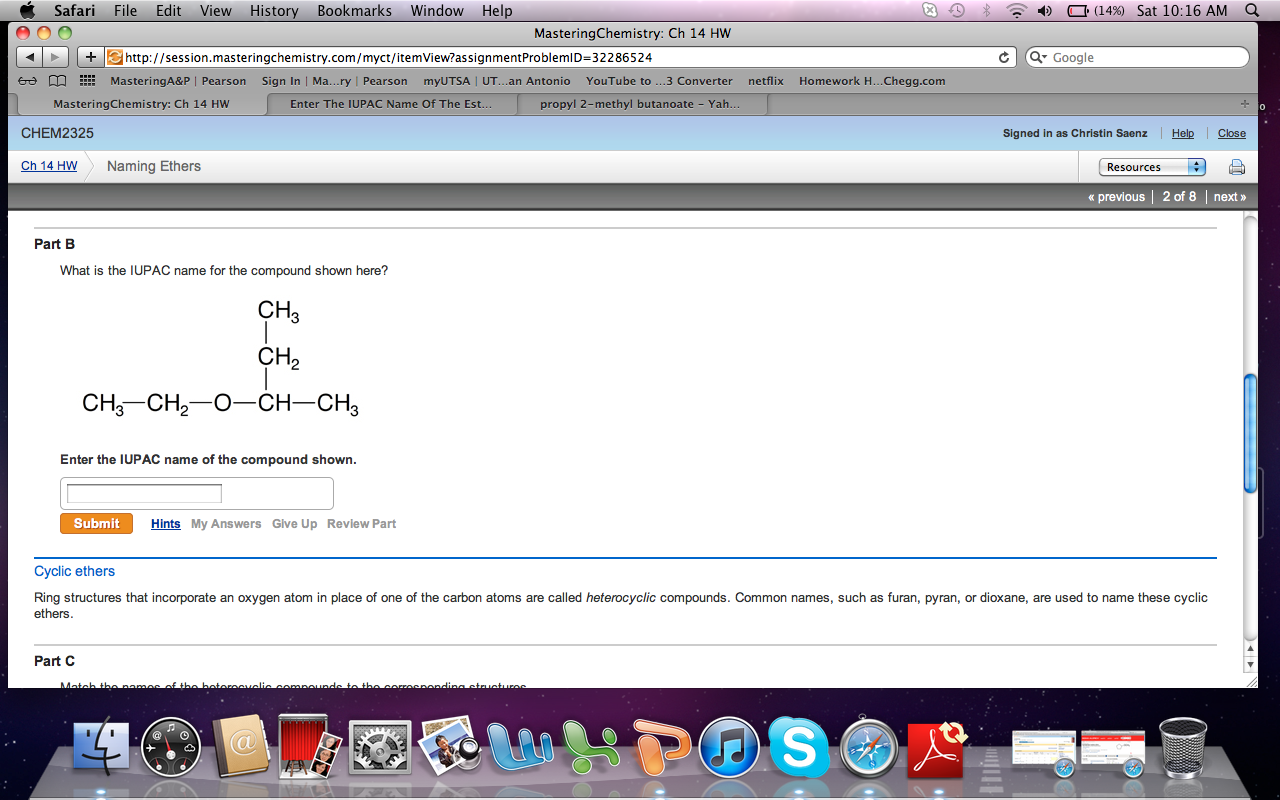Open the Window menu

click(437, 11)
